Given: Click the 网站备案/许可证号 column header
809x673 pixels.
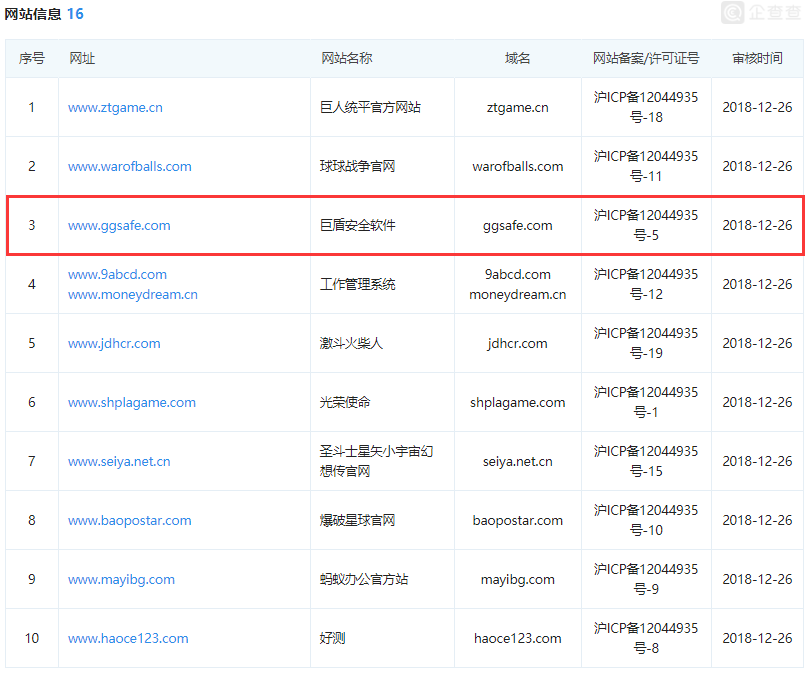Looking at the screenshot, I should (645, 58).
